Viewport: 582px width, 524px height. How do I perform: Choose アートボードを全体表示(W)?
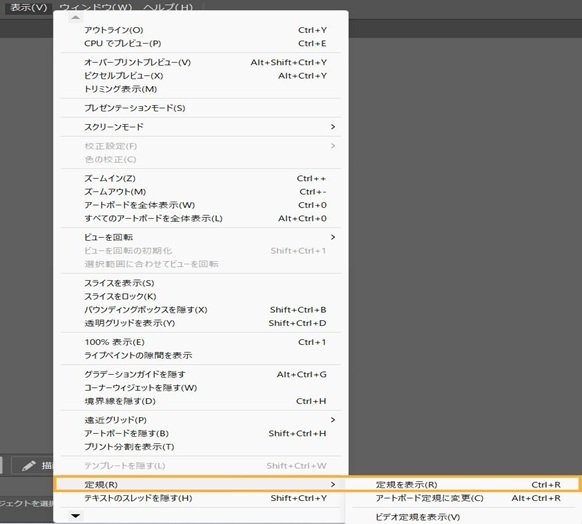tap(201, 205)
